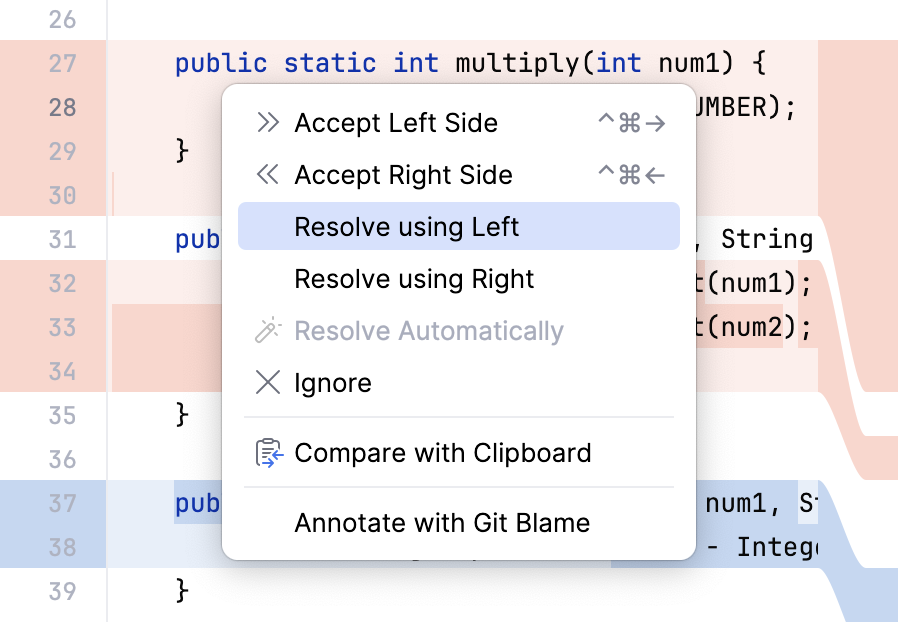This screenshot has width=898, height=622.
Task: Click the NUMBER constant text on line 28
Action: pyautogui.click(x=740, y=107)
